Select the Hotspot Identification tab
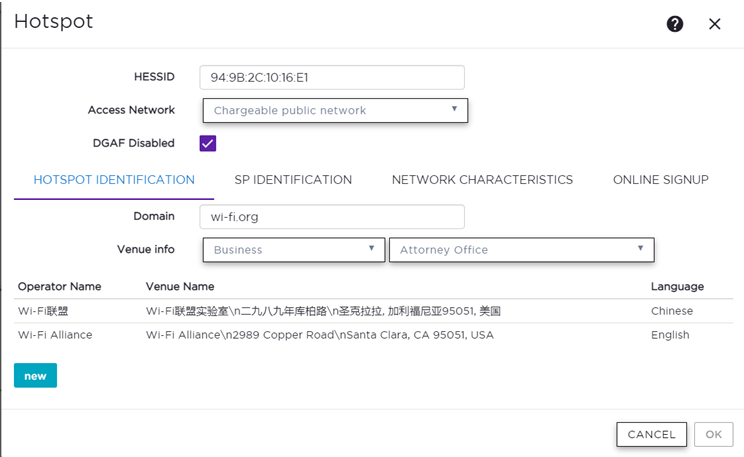 (114, 180)
